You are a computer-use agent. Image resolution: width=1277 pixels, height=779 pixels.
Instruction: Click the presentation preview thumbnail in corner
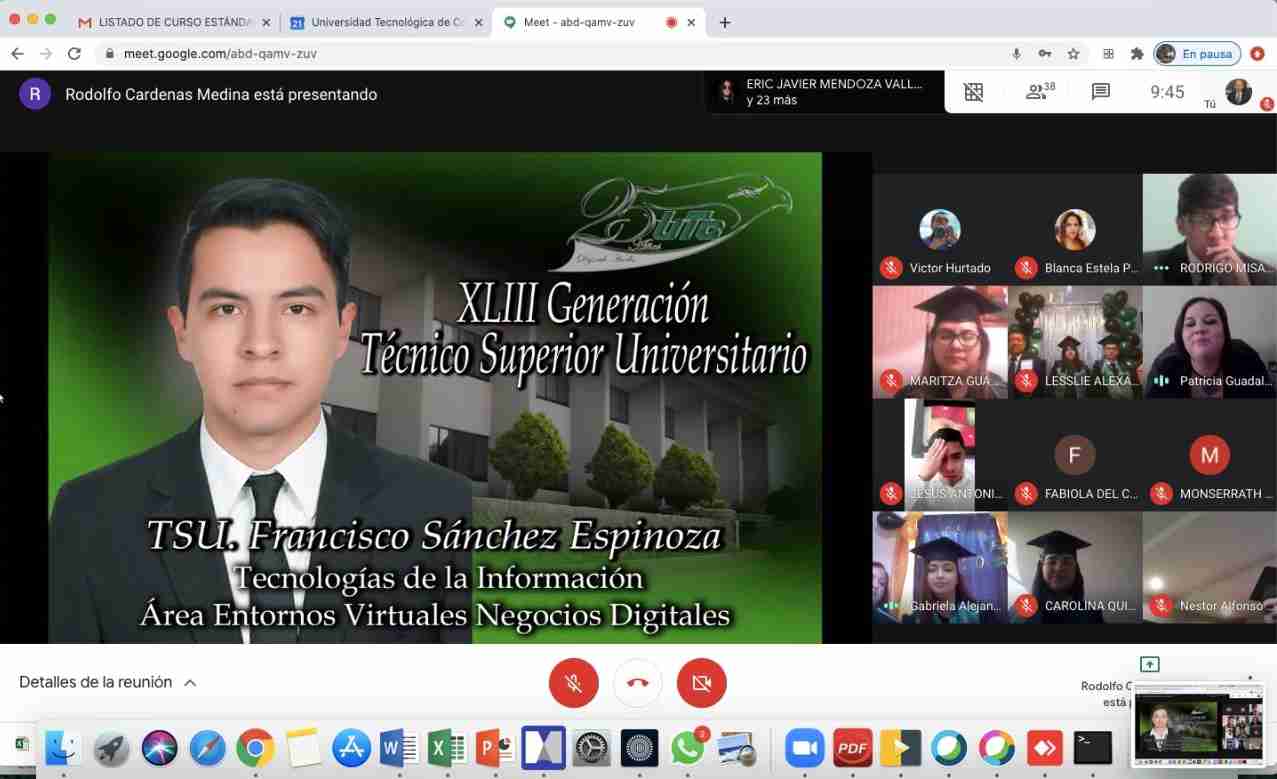(1201, 723)
